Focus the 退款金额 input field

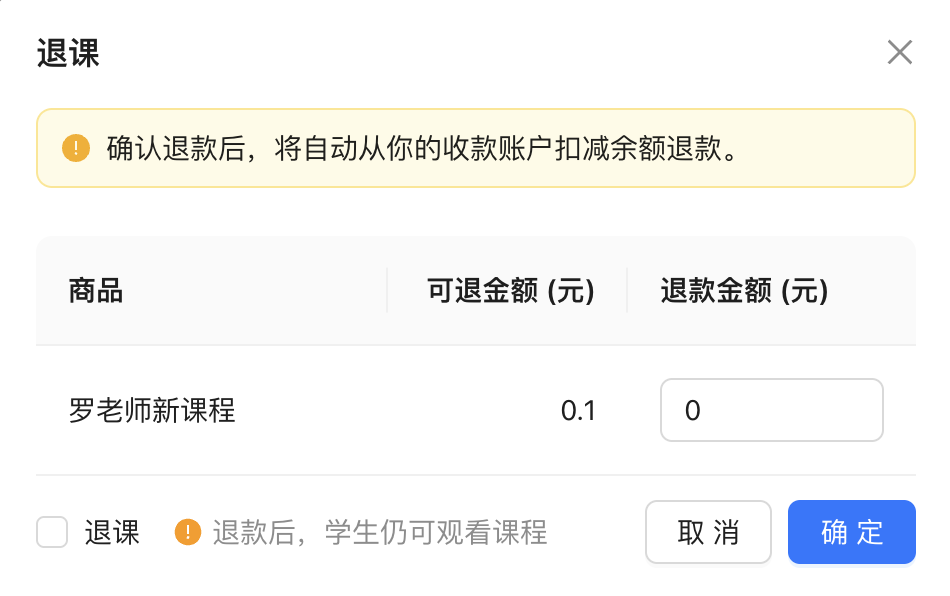pos(771,410)
